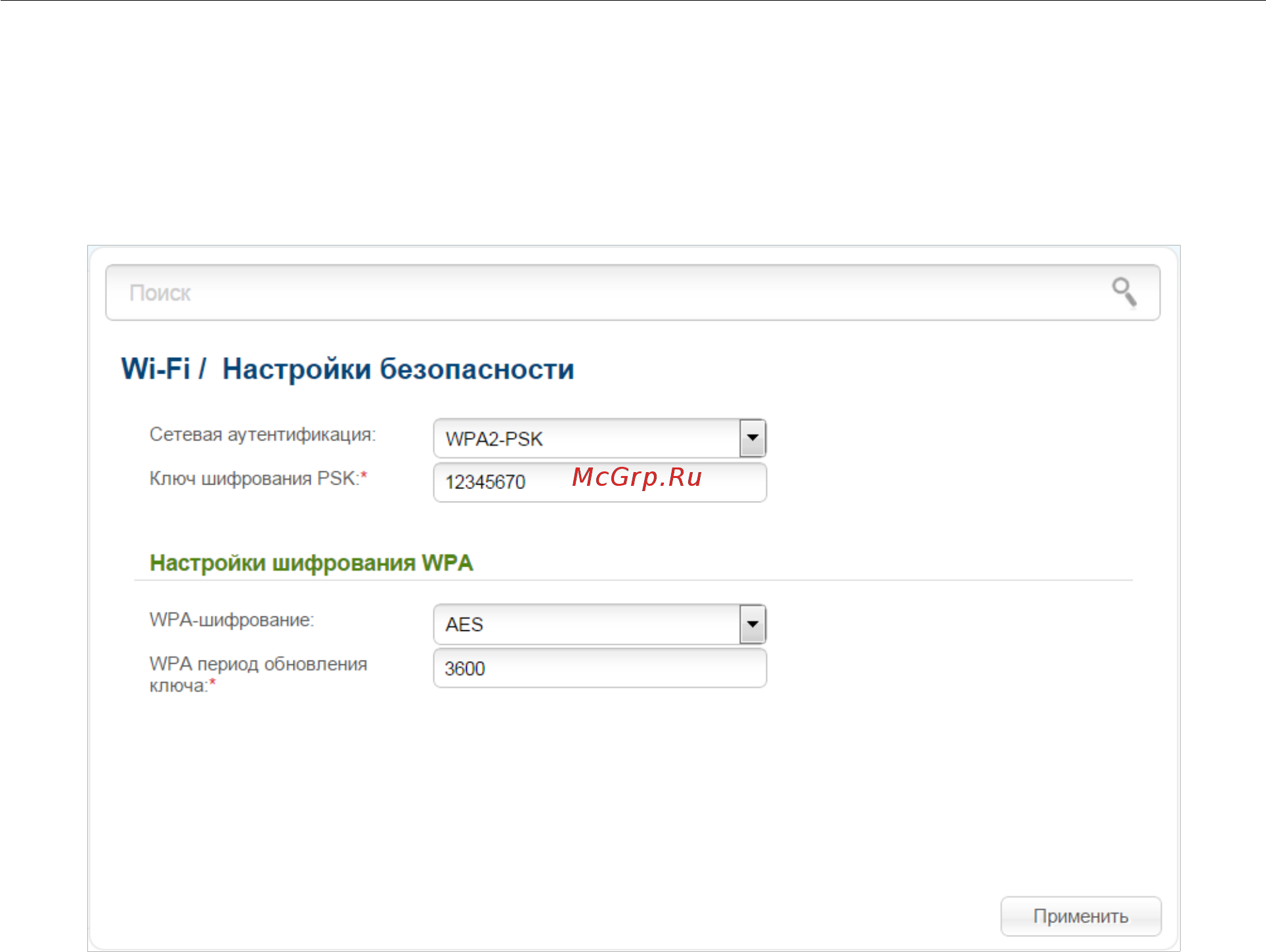Click the Настройки безопасности heading text

(398, 369)
